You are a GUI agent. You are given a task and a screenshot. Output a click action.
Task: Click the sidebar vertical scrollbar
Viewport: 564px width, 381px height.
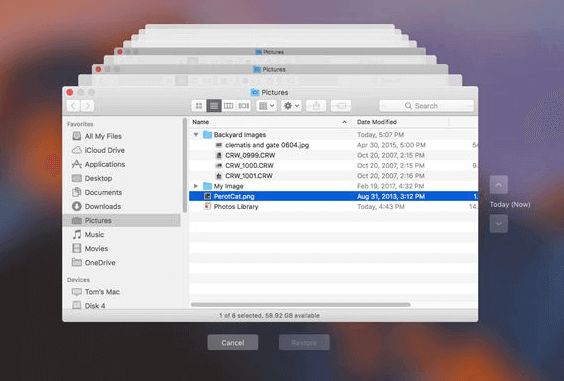click(185, 165)
